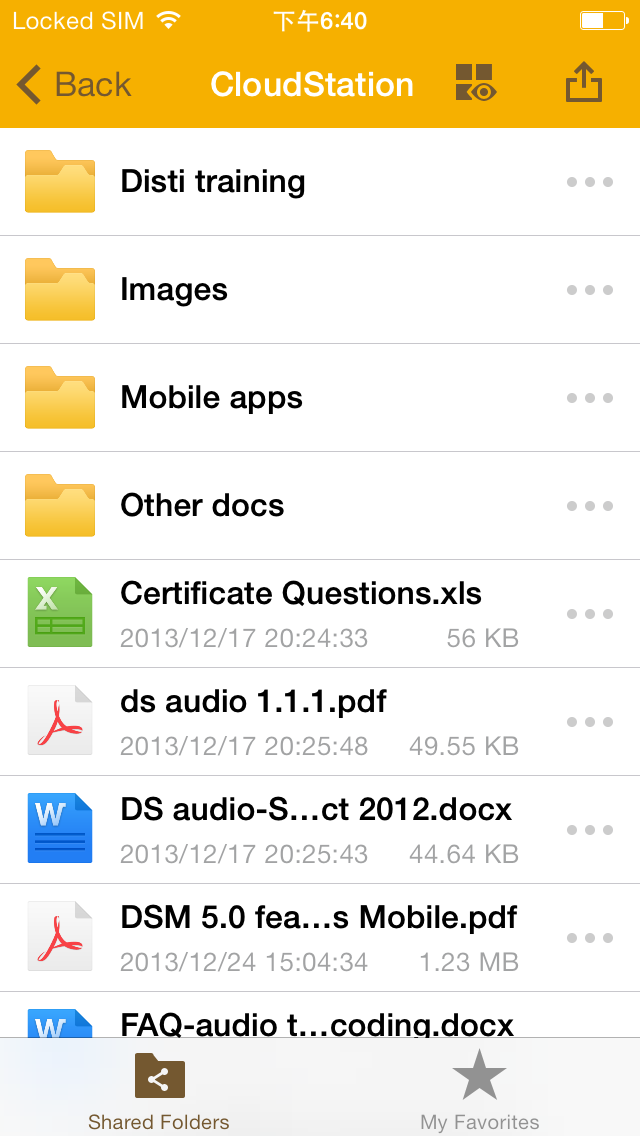This screenshot has width=640, height=1136.
Task: Open more options for DSM 5.0 fea…s Mobile.pdf
Action: [590, 937]
